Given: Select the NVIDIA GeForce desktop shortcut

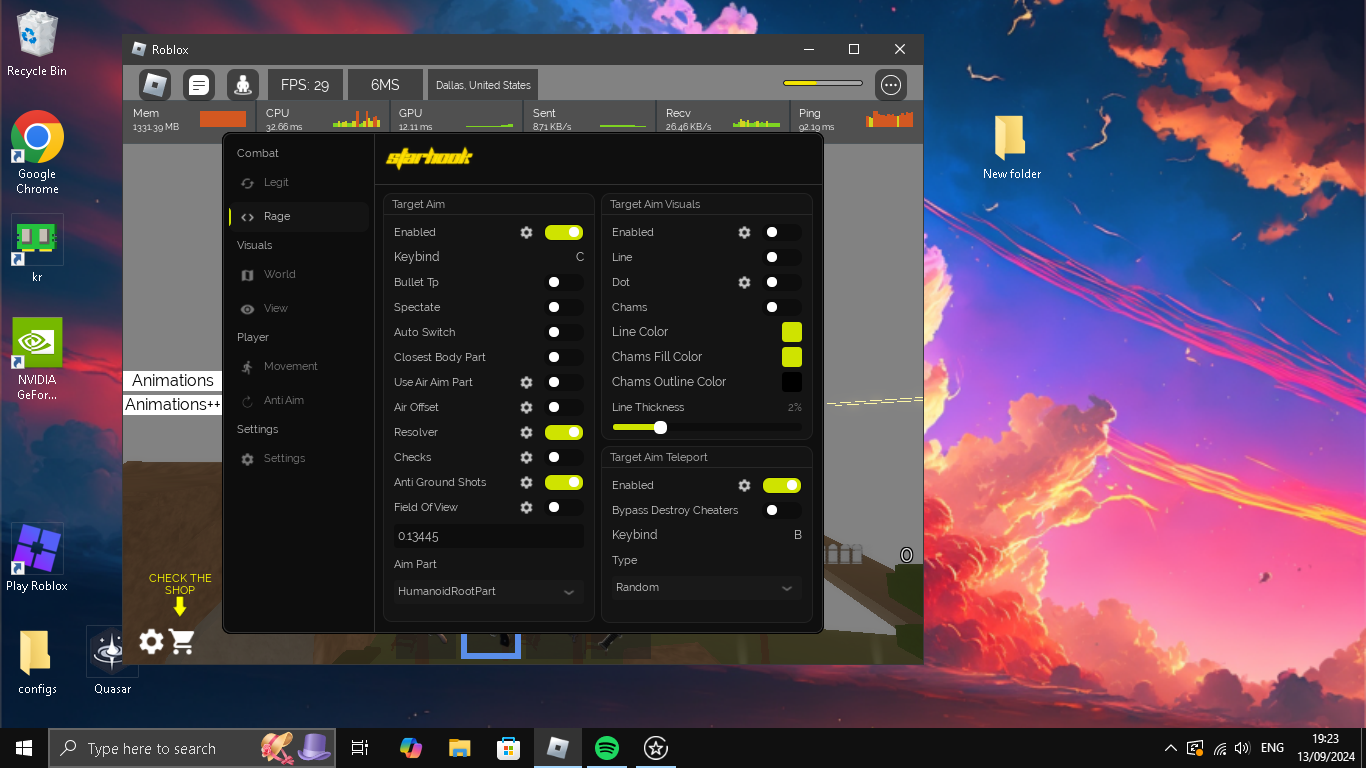Looking at the screenshot, I should coord(37,359).
